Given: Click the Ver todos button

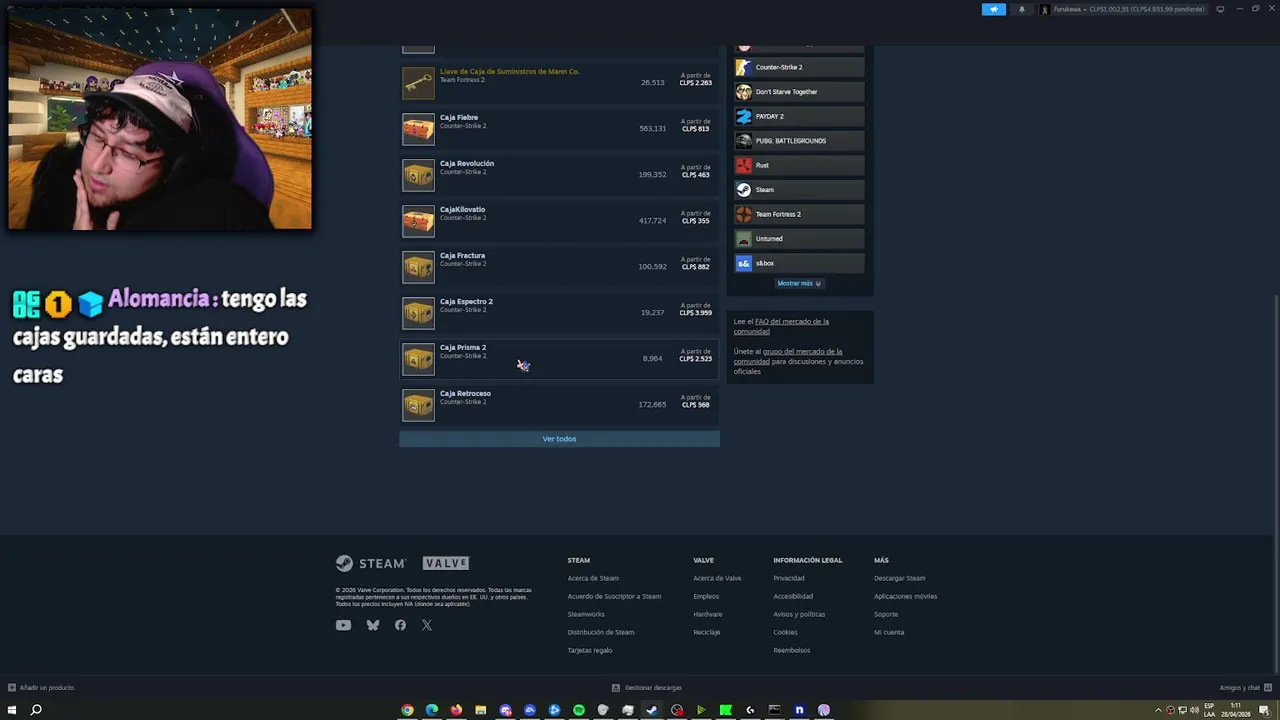Looking at the screenshot, I should (559, 439).
